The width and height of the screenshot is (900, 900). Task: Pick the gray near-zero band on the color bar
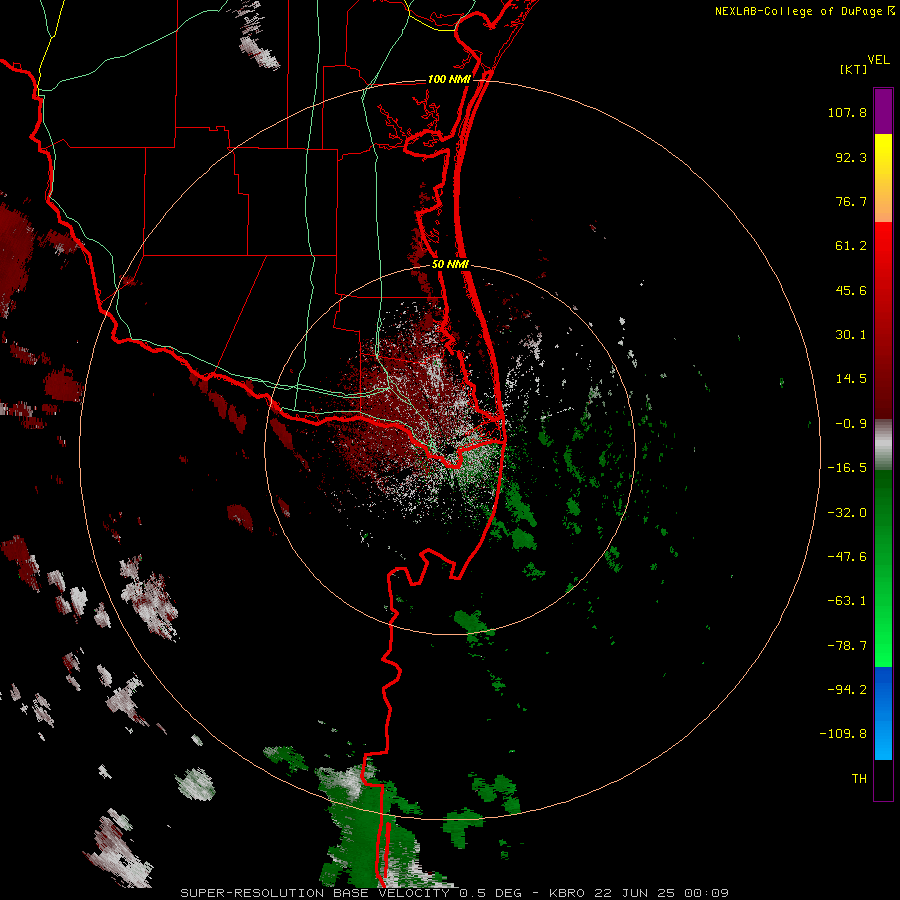coord(883,443)
